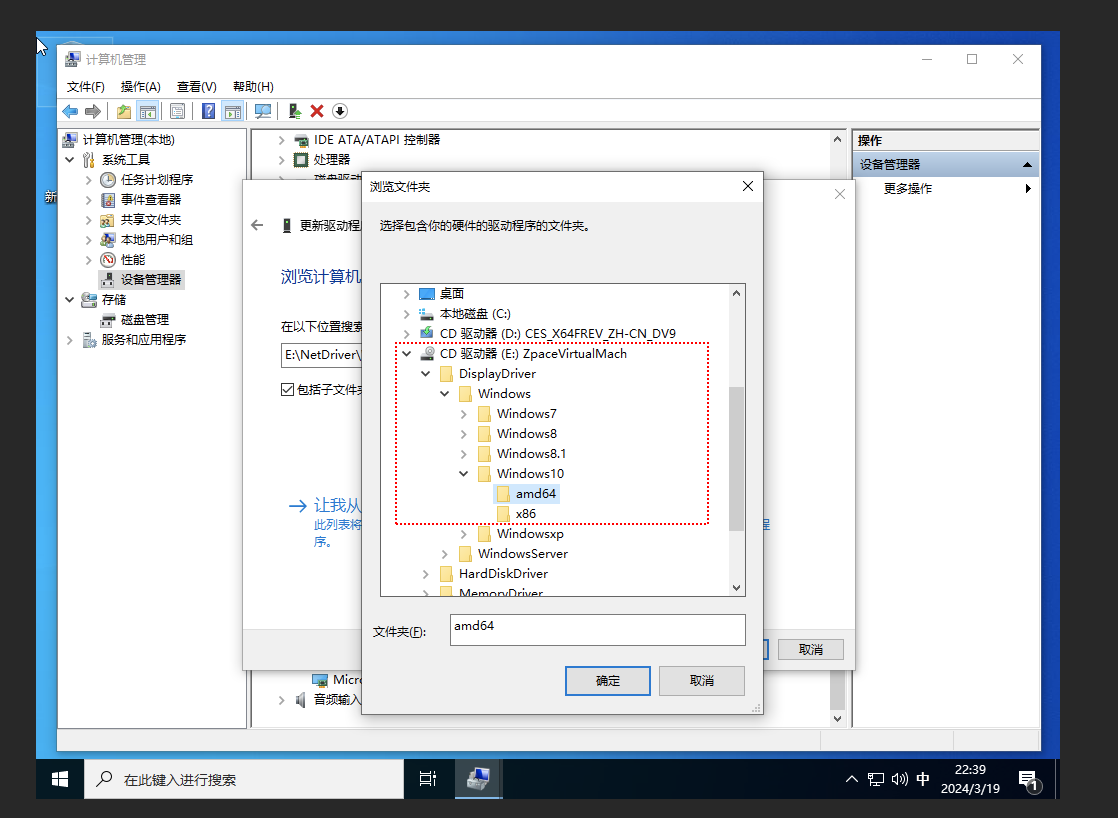Uncheck the include subfolders checkbox

click(288, 389)
